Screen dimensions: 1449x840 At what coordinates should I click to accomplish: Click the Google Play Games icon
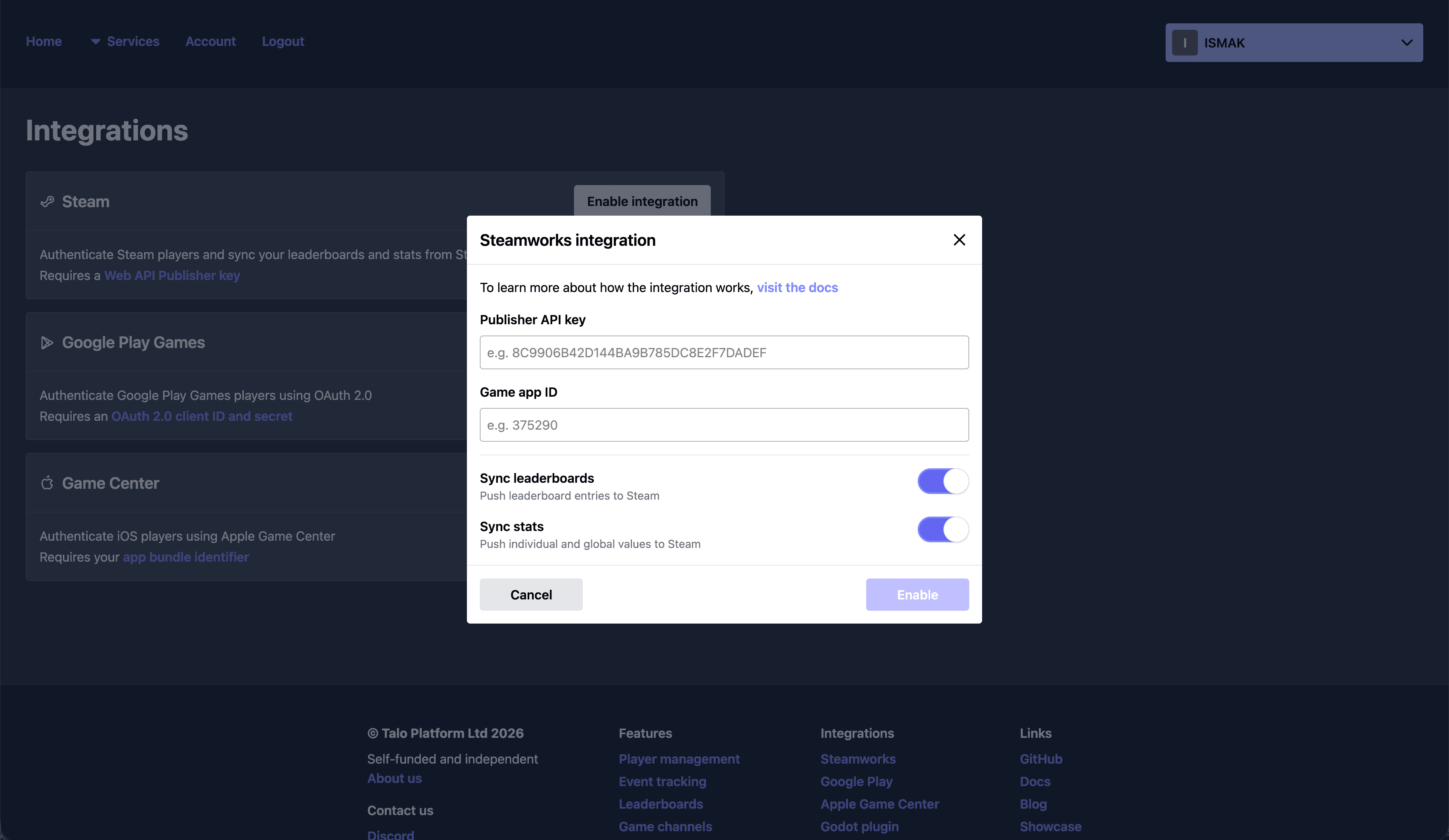[x=47, y=342]
